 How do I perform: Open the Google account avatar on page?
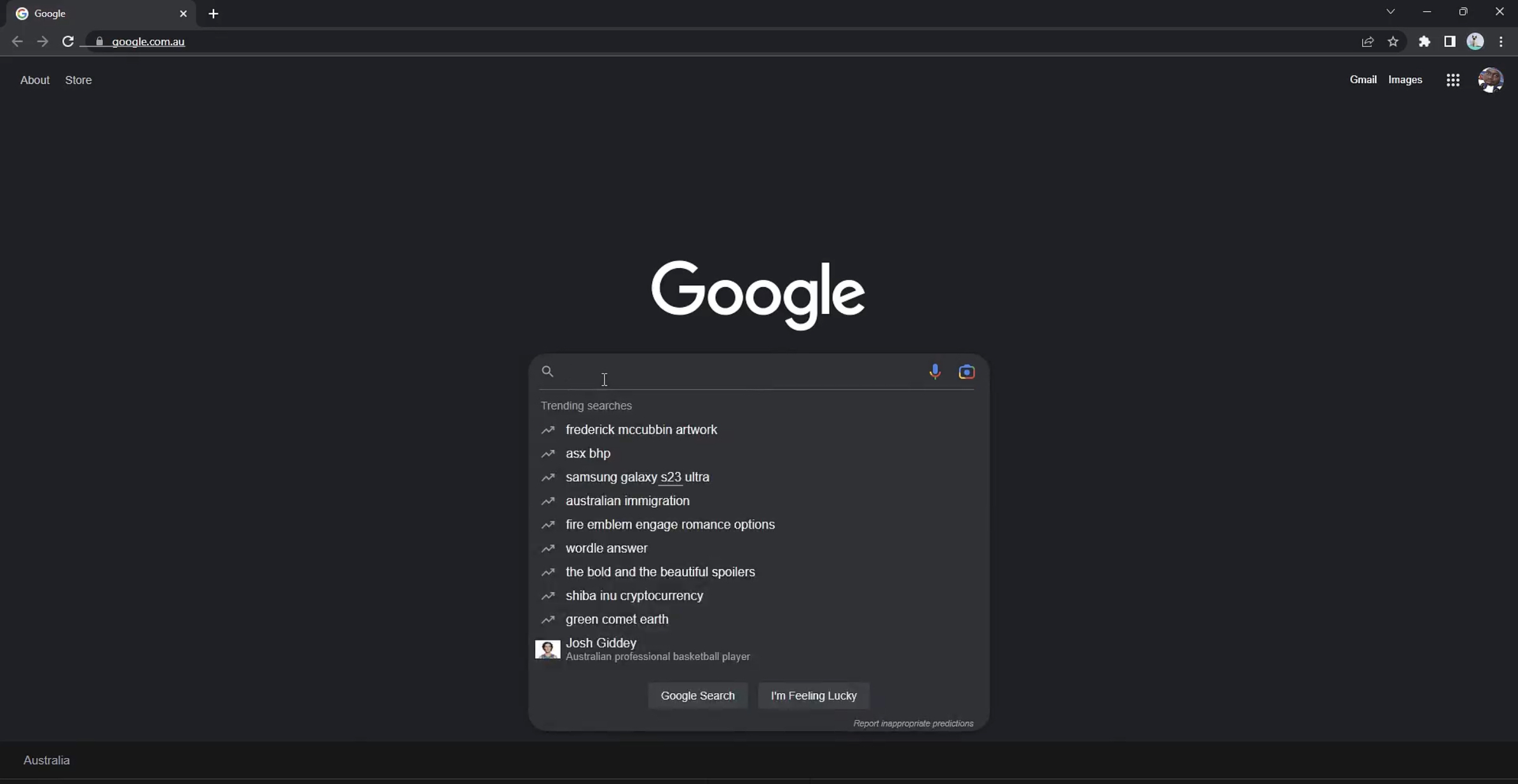(1490, 80)
